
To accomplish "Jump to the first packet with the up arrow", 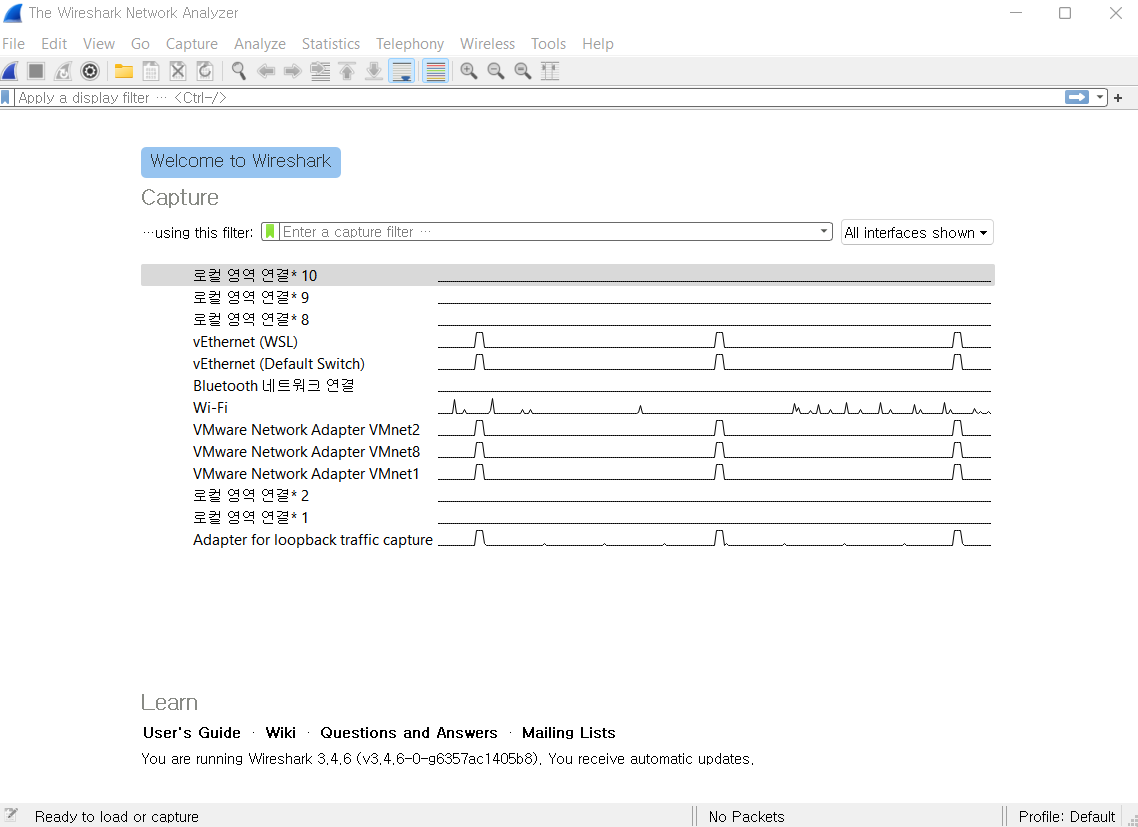I will point(347,71).
